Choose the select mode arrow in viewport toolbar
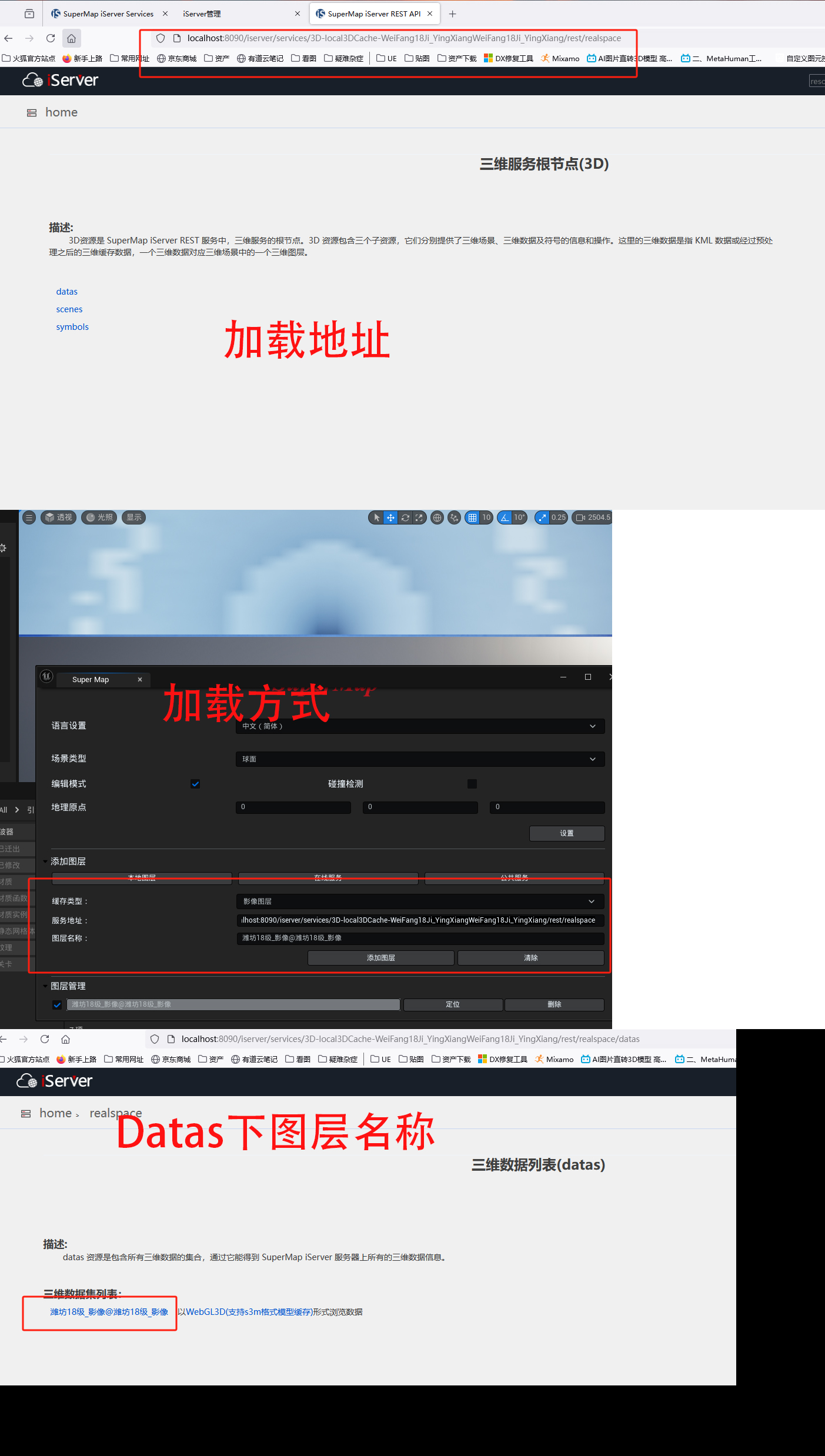825x1456 pixels. point(377,517)
